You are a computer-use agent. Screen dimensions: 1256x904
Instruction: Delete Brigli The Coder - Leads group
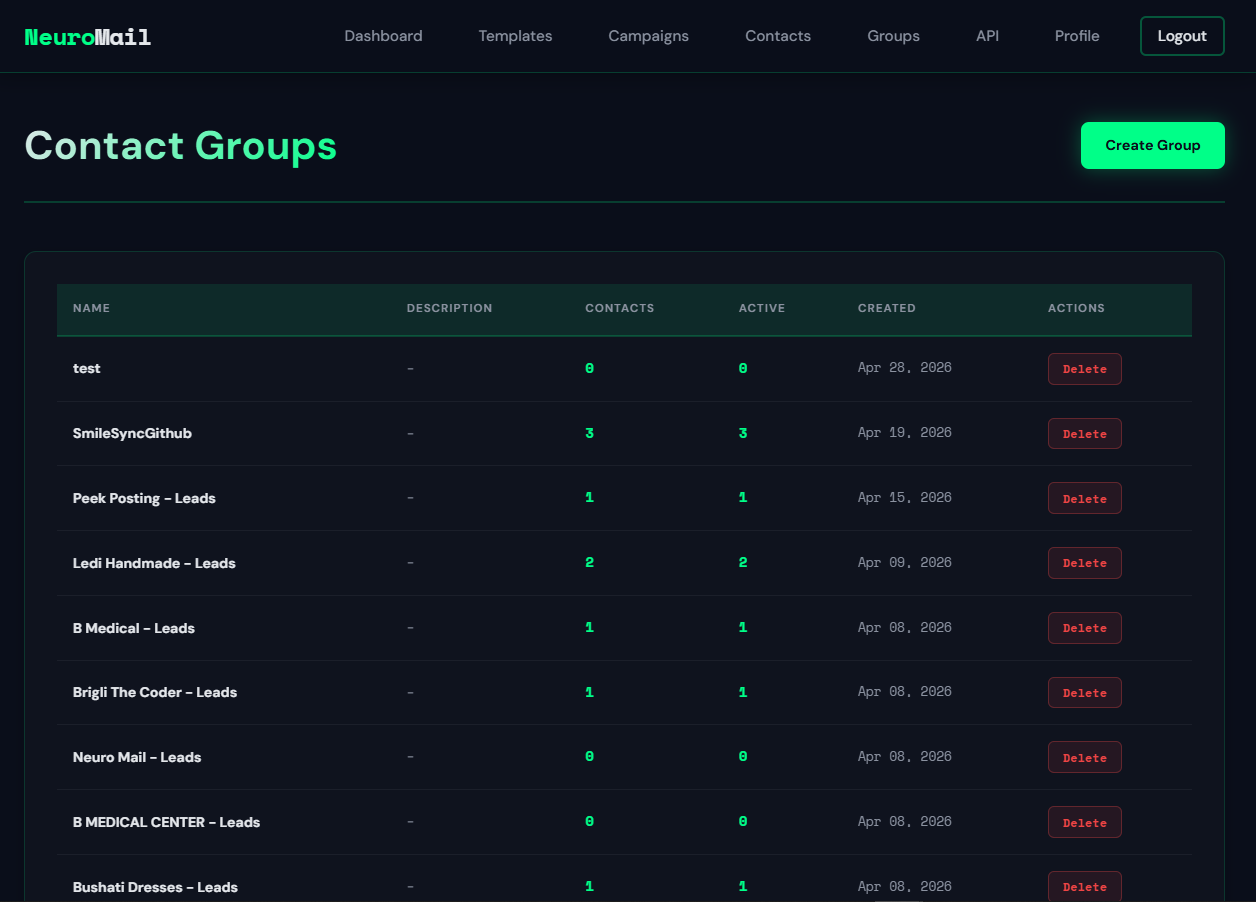point(1085,692)
